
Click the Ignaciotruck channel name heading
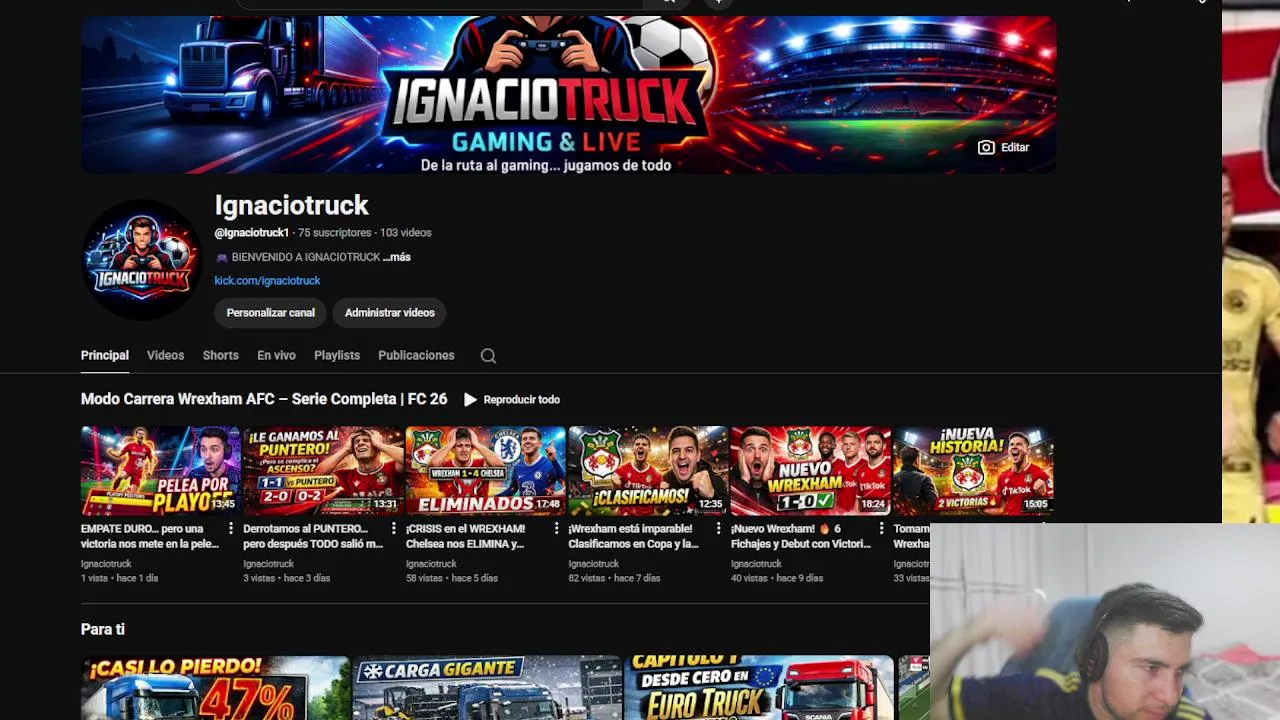coord(291,206)
